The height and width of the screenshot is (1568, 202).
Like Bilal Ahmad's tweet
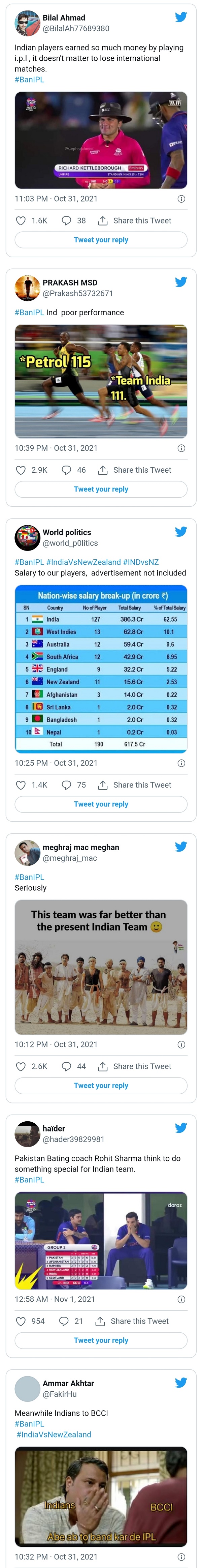(19, 220)
